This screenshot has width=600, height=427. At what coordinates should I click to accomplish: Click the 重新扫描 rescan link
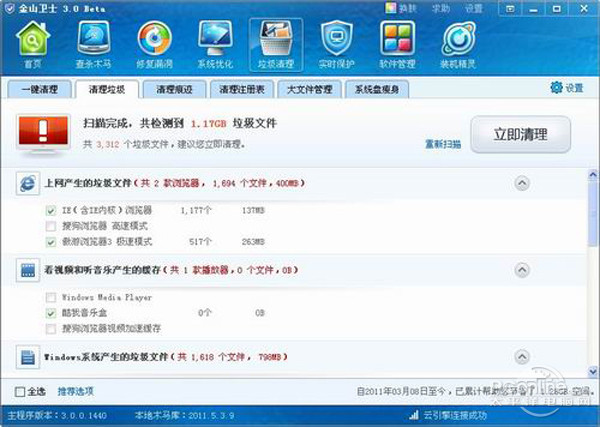tap(443, 144)
